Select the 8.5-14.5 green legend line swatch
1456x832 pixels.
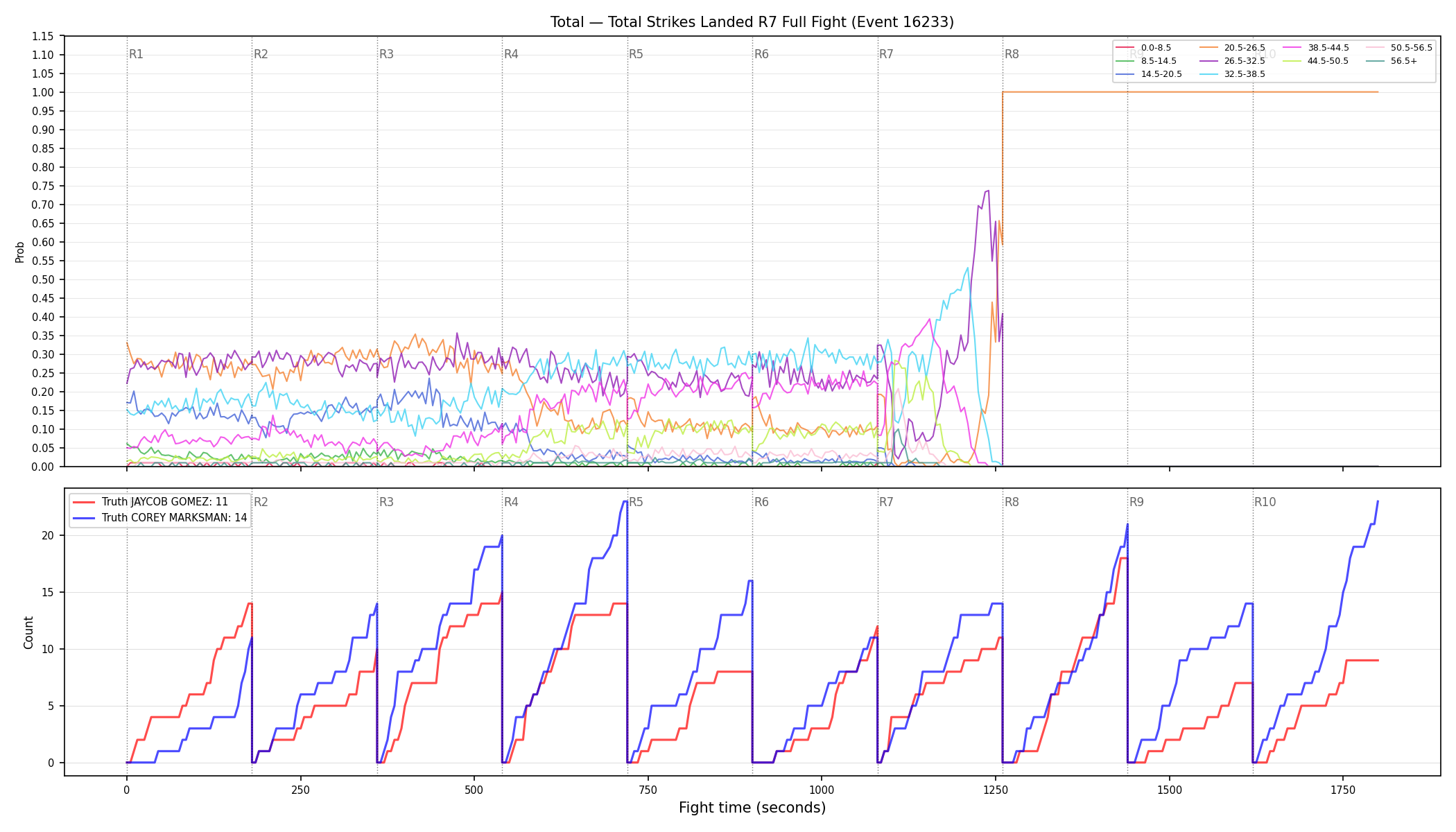tap(1125, 61)
